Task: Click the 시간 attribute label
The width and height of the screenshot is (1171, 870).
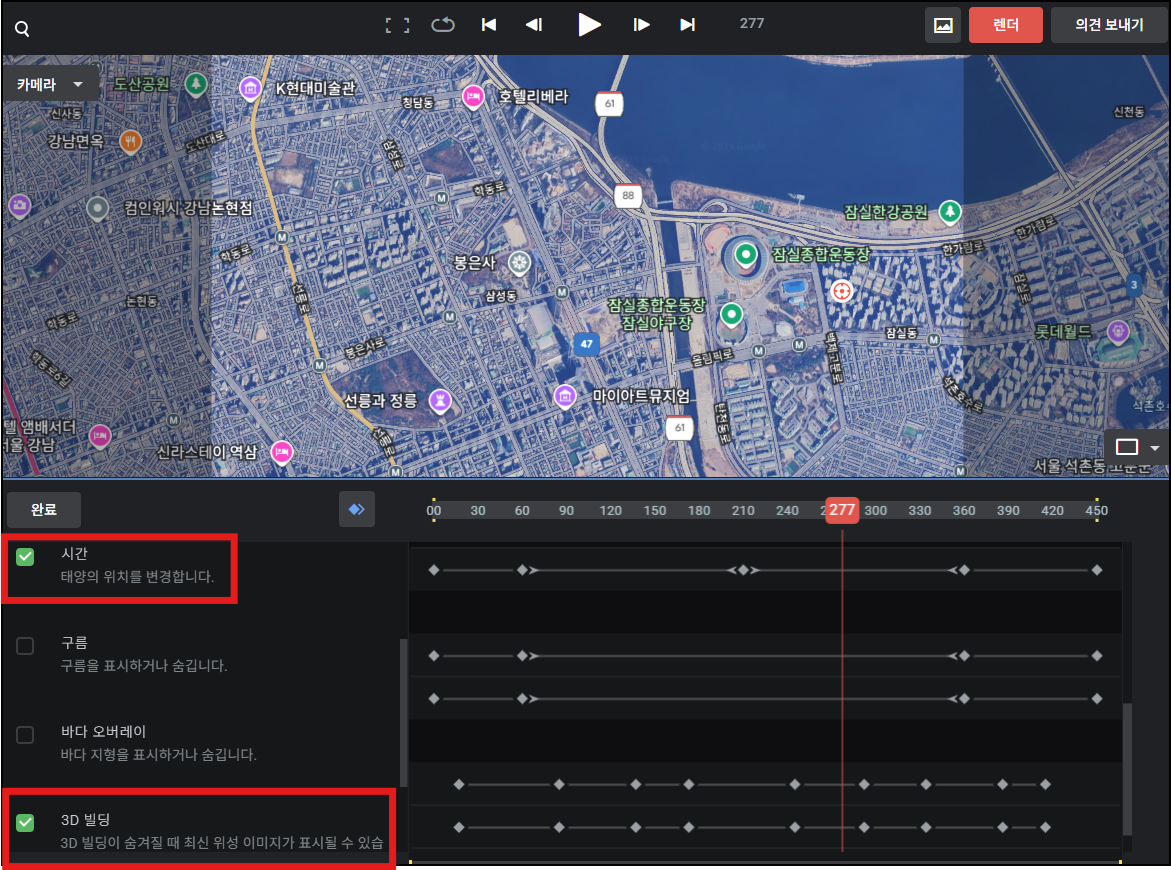Action: 75,553
